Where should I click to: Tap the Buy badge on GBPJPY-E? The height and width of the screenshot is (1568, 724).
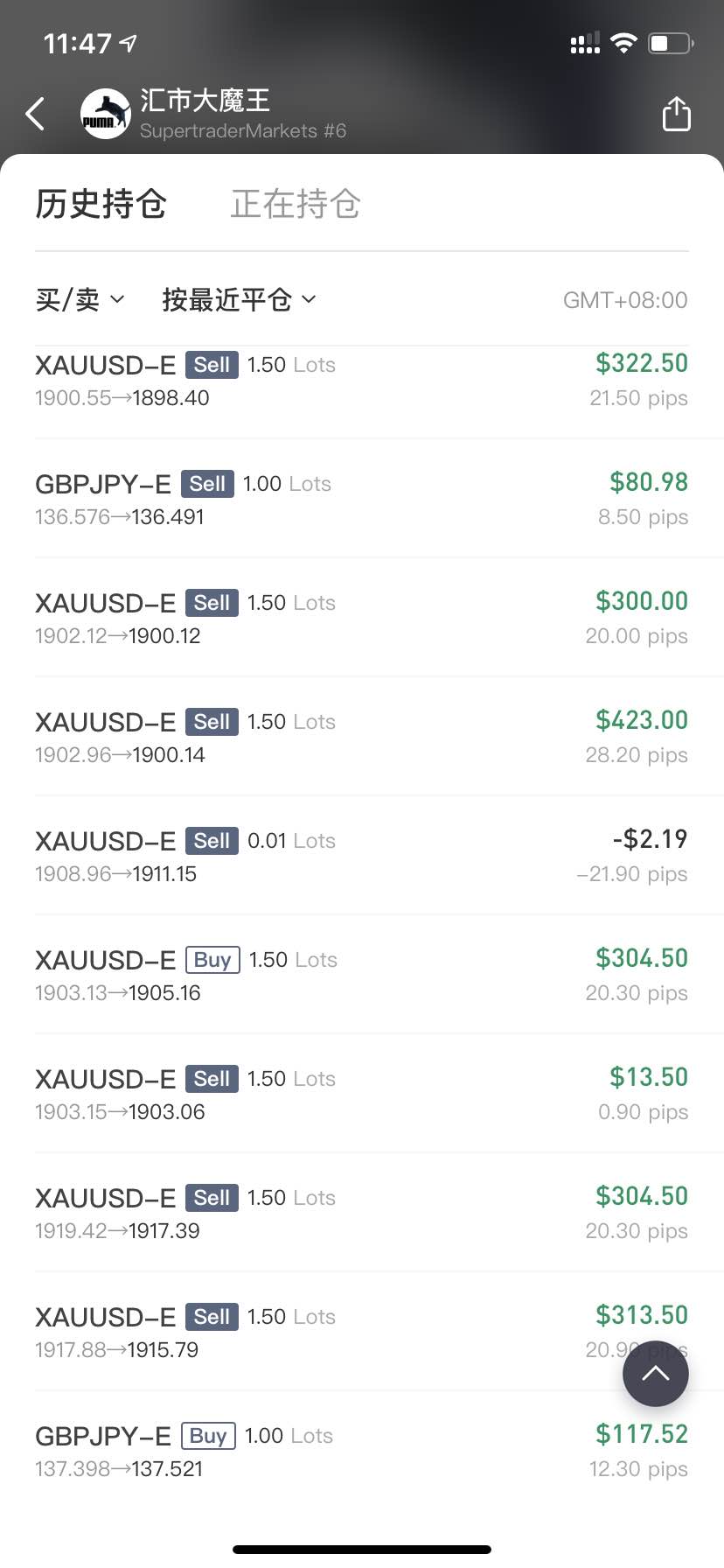pos(208,1436)
